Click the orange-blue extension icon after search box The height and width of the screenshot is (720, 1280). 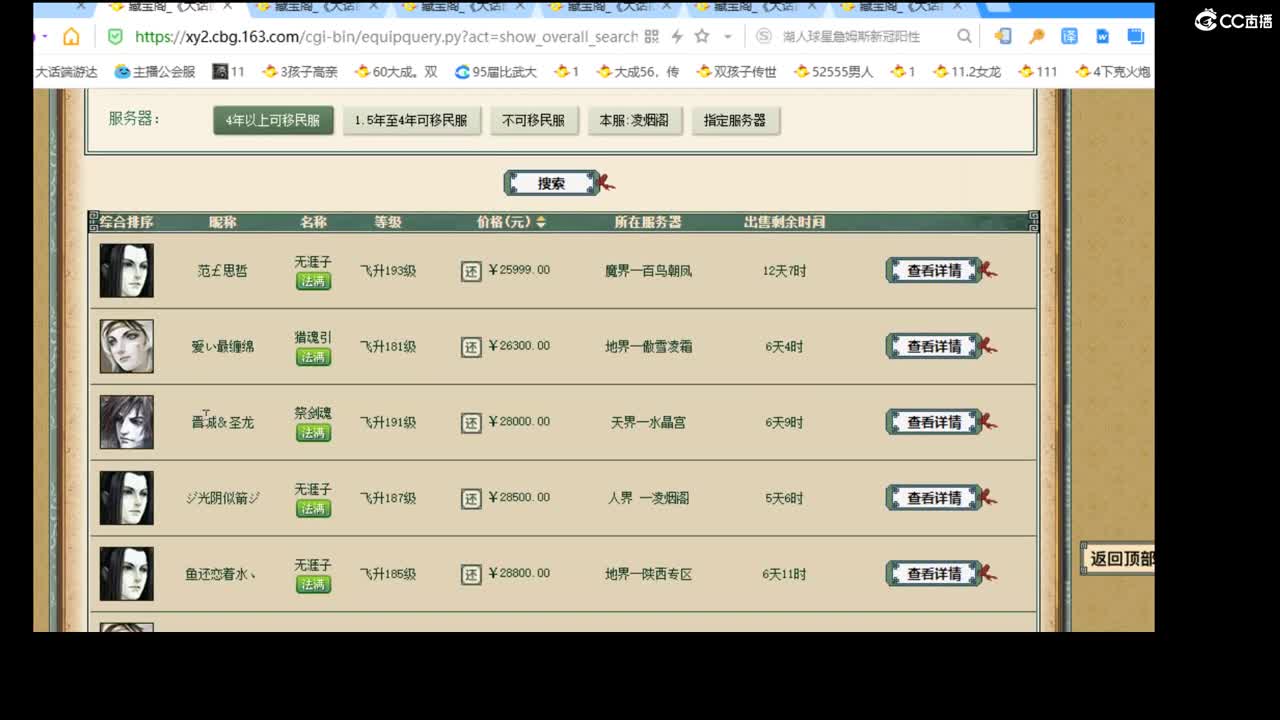[1003, 37]
